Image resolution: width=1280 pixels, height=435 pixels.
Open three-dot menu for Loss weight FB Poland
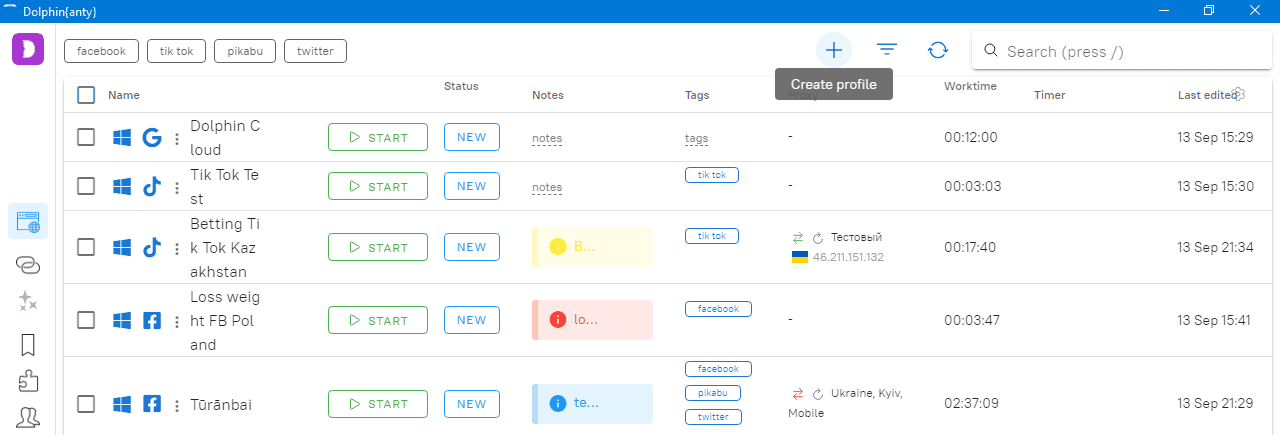(x=177, y=321)
